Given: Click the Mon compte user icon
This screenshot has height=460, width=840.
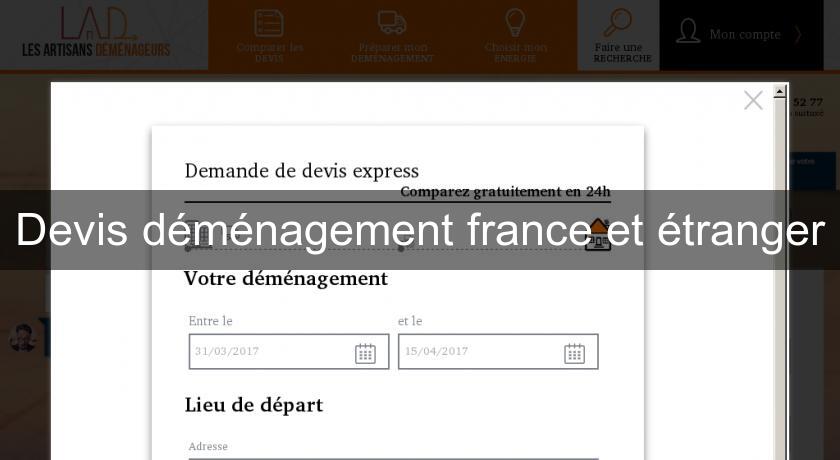Looking at the screenshot, I should [x=688, y=32].
